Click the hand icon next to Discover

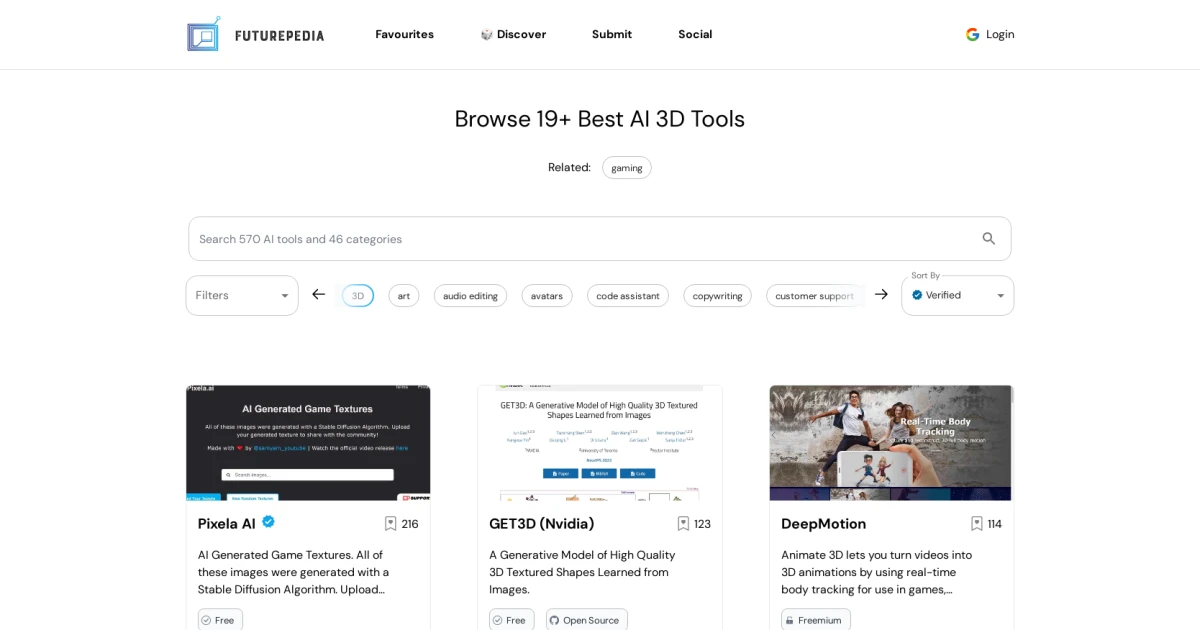(x=485, y=34)
